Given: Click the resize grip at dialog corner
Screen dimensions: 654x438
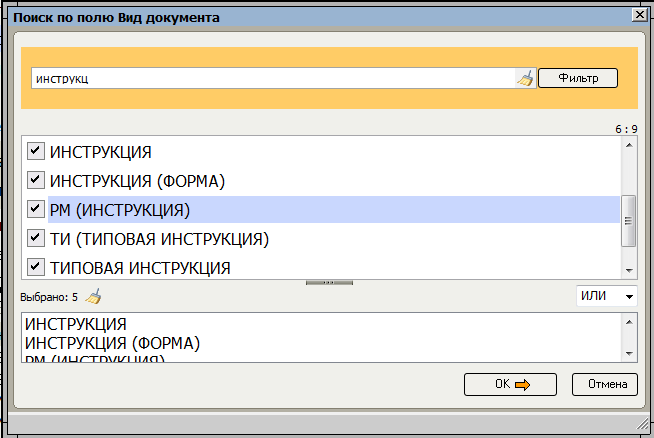Looking at the screenshot, I should [643, 424].
